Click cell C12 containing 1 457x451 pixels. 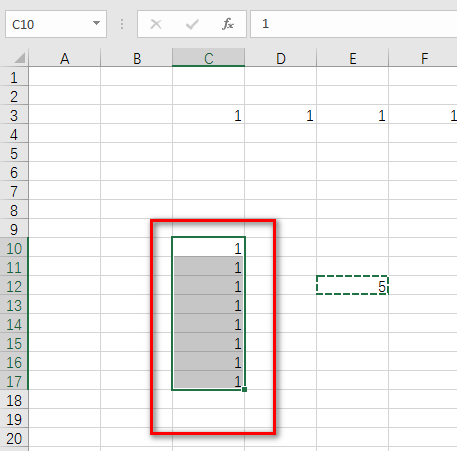[209, 285]
